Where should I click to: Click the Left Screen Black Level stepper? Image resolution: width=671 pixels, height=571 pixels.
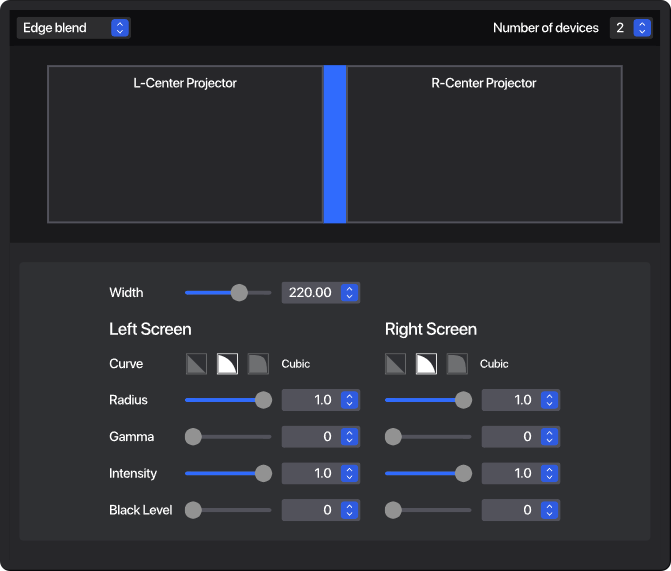[349, 510]
